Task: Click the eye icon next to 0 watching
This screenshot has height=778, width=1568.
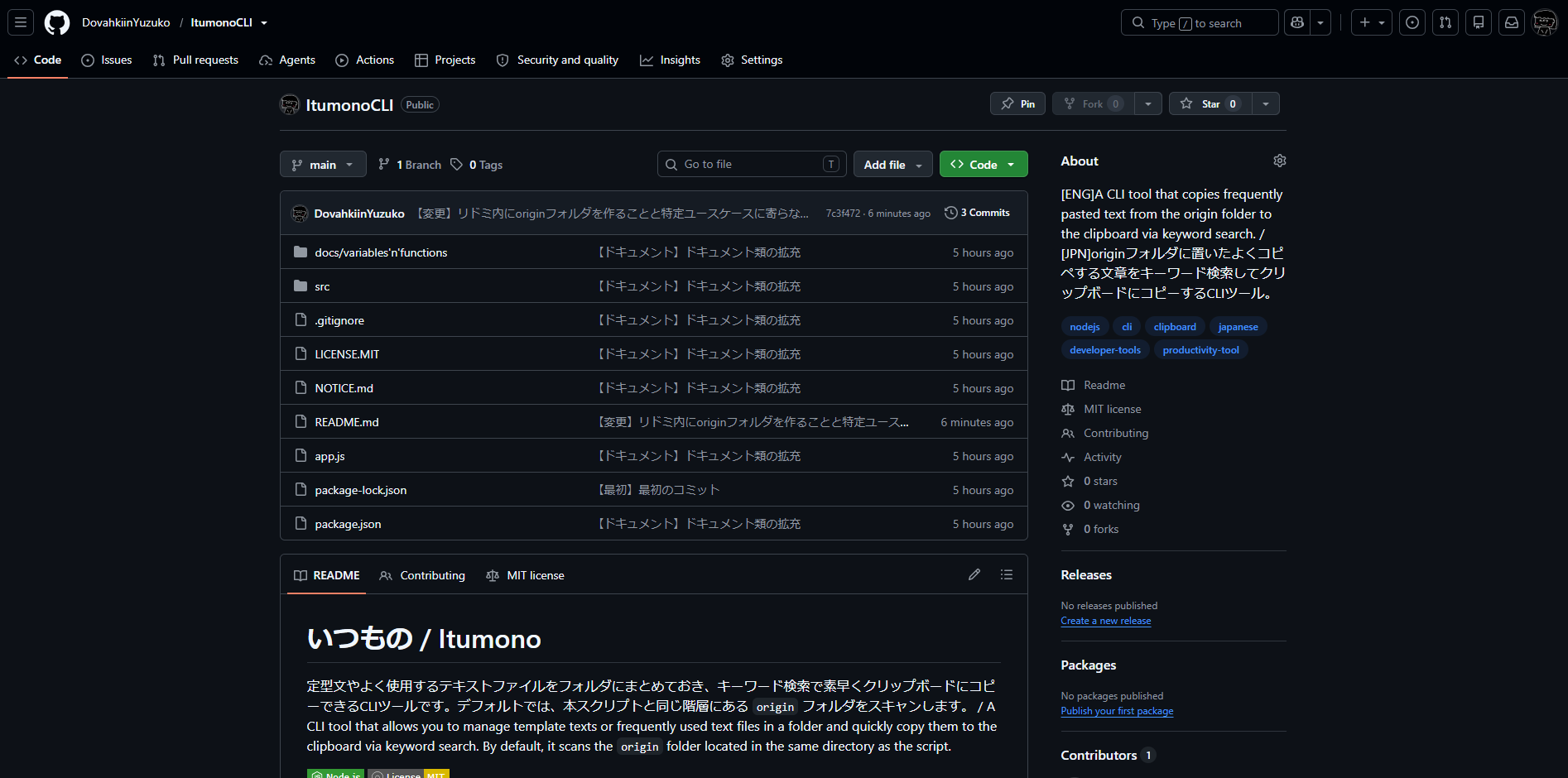Action: coord(1068,505)
